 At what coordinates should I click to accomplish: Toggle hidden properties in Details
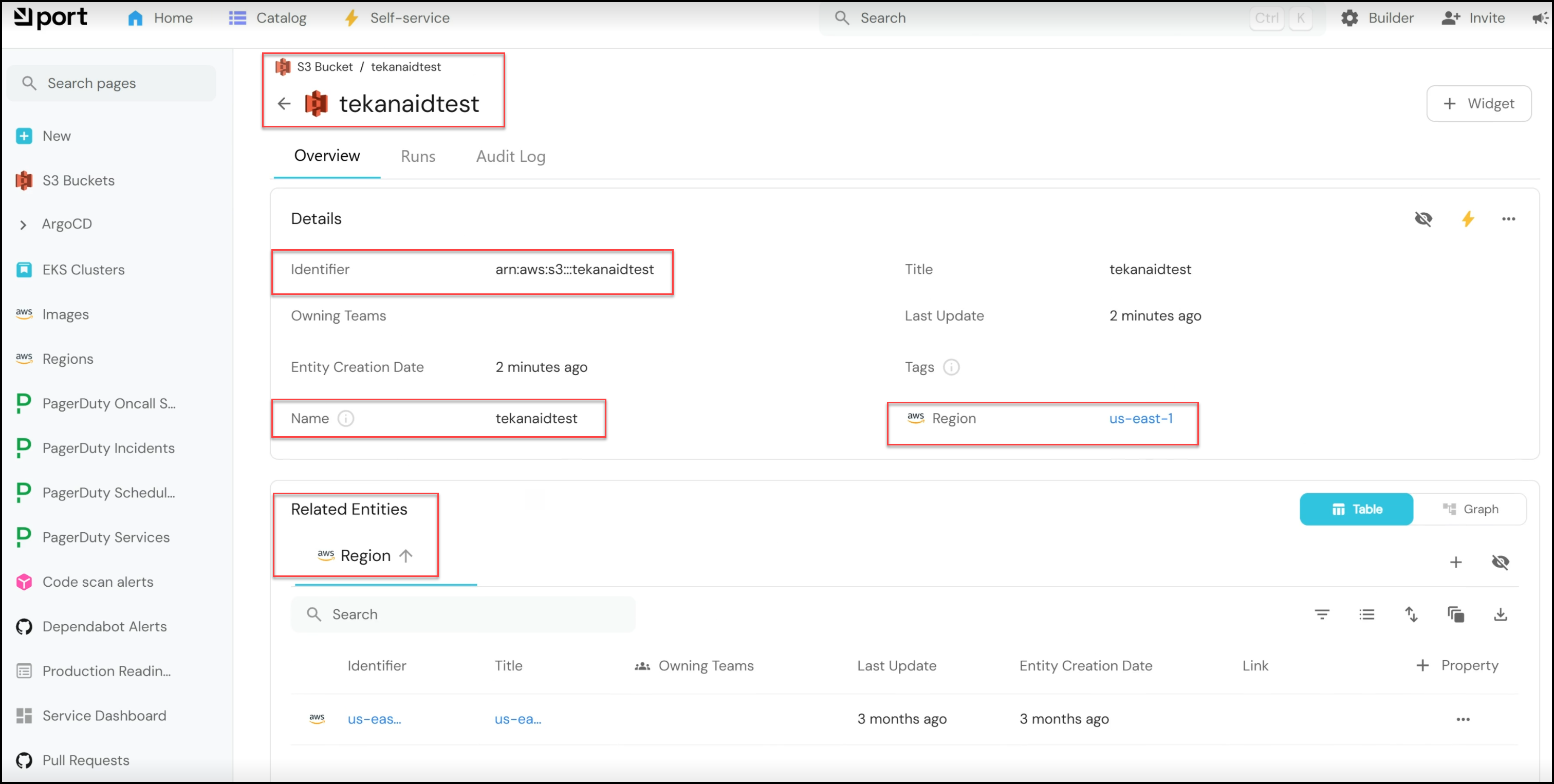point(1423,219)
